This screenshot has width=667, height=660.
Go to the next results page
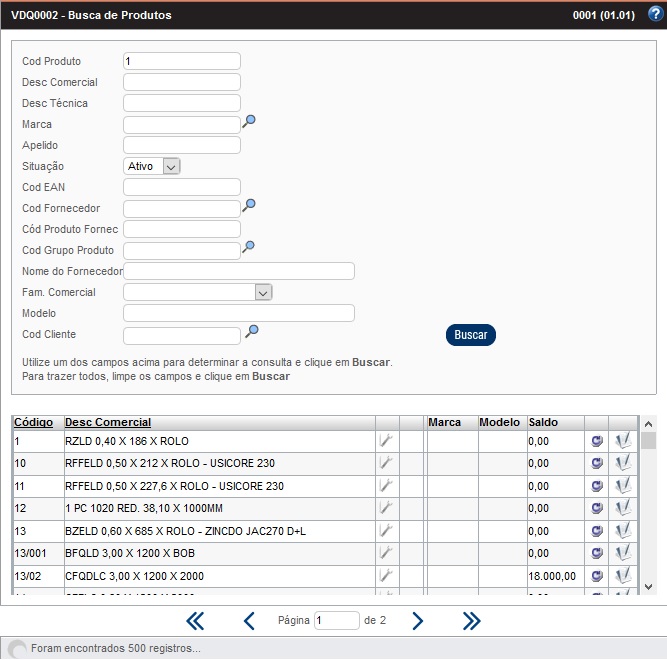[418, 621]
